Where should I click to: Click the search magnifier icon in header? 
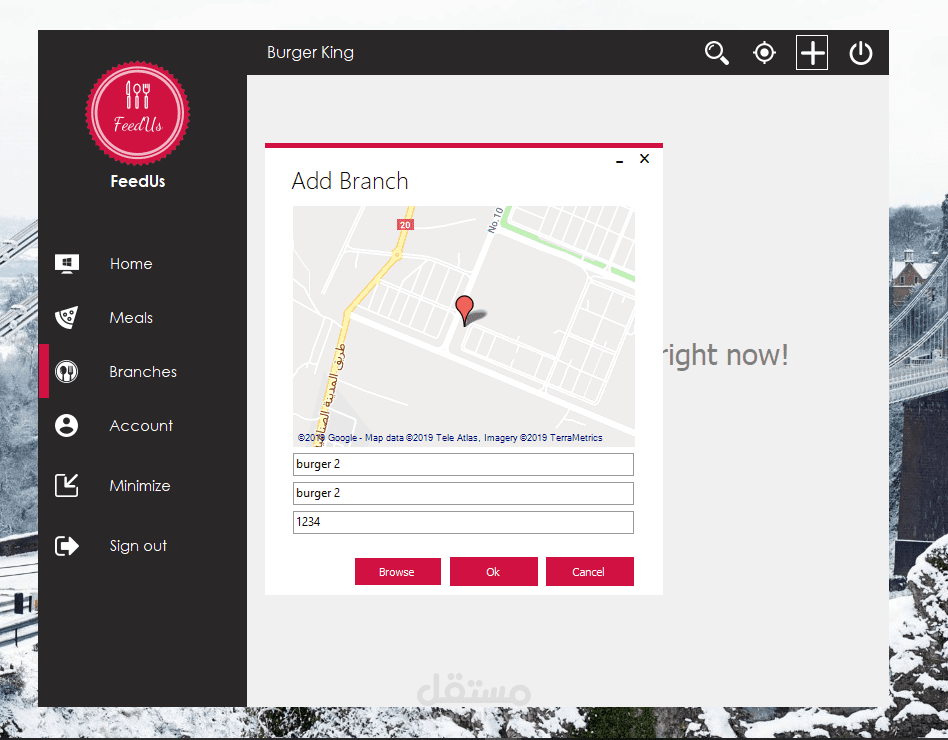tap(716, 53)
